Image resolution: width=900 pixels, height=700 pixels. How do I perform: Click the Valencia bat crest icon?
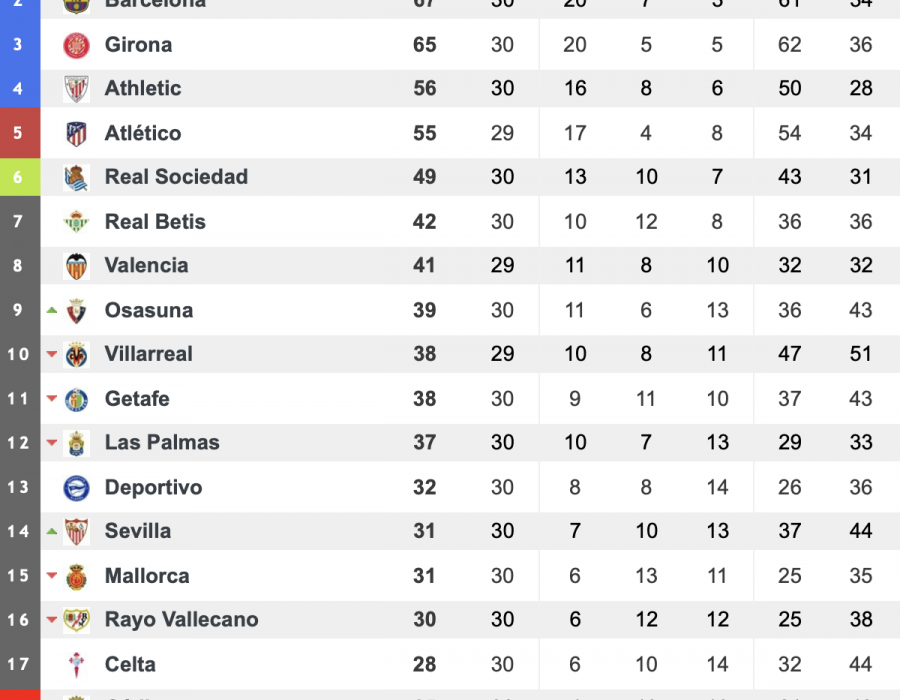click(76, 266)
